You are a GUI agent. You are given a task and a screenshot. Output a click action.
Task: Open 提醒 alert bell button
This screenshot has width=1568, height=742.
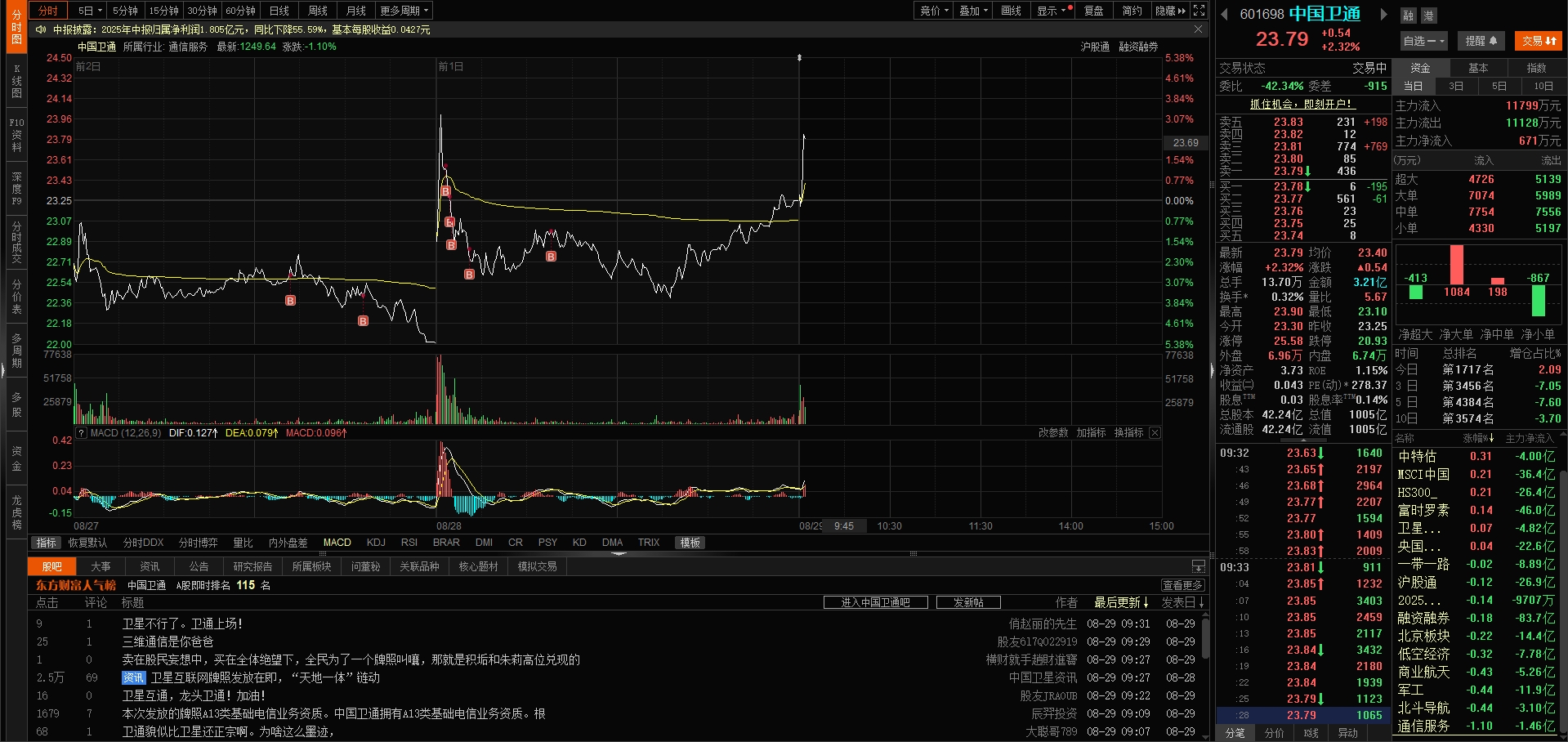[x=1481, y=41]
